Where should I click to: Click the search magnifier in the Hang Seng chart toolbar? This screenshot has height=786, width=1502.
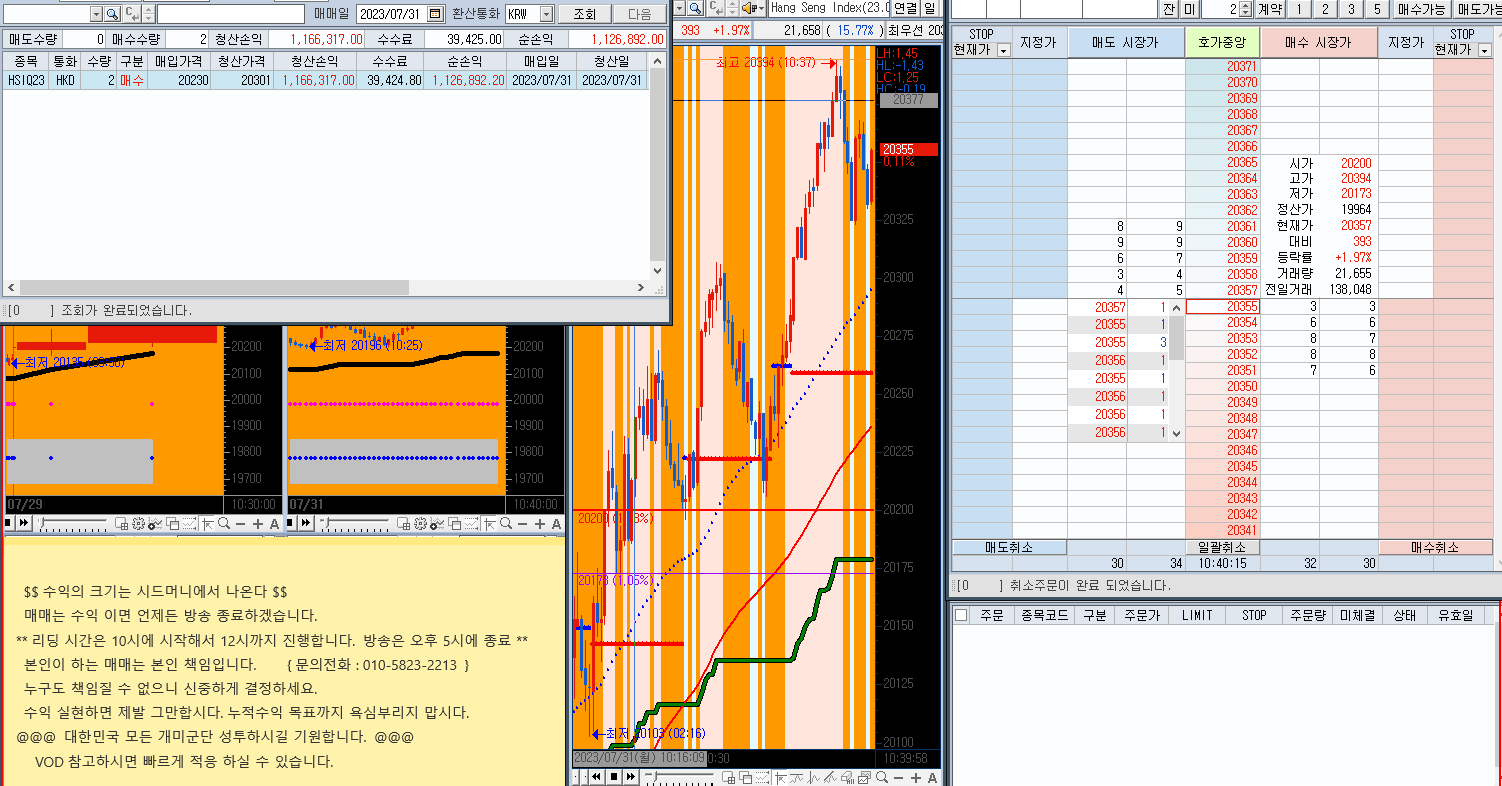[695, 8]
